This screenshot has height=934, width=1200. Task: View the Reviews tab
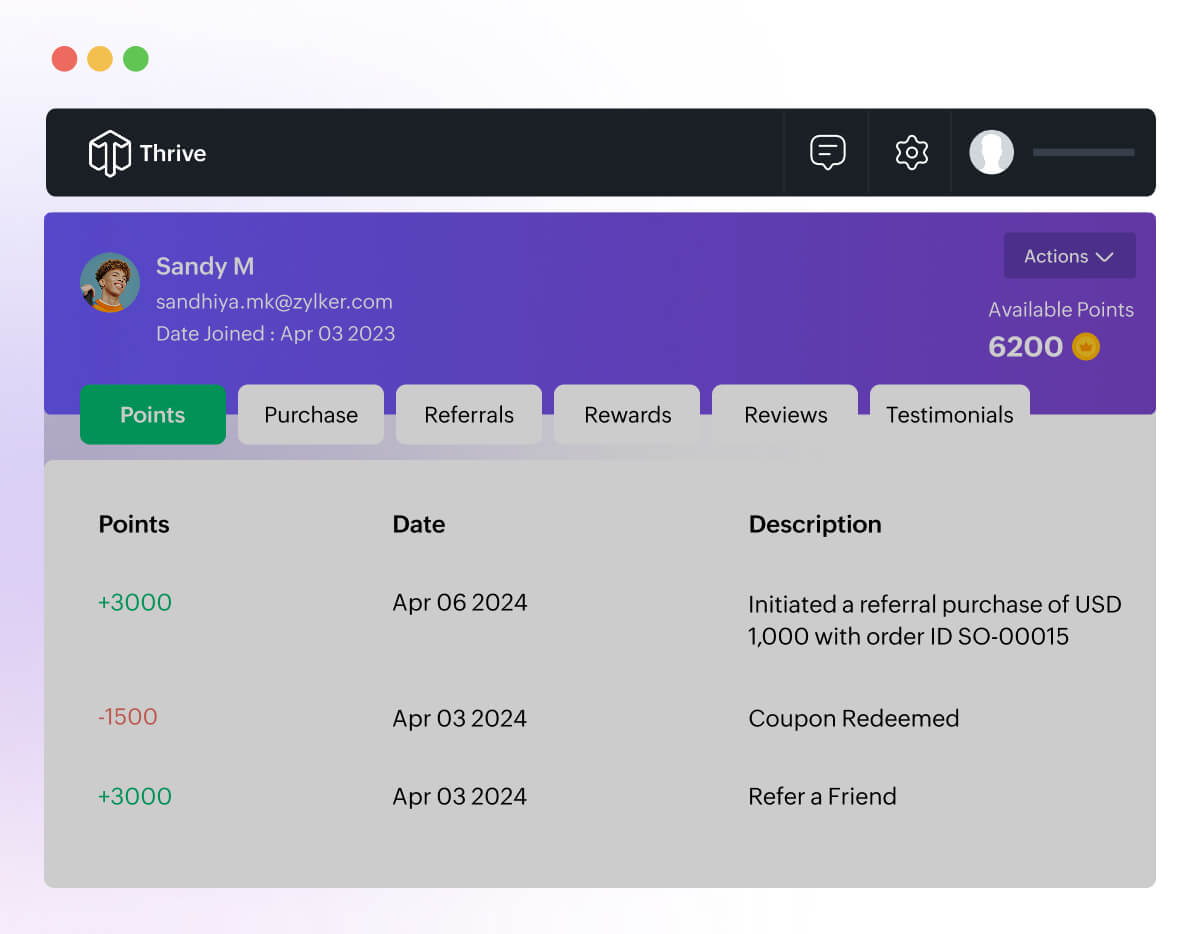[x=785, y=415]
